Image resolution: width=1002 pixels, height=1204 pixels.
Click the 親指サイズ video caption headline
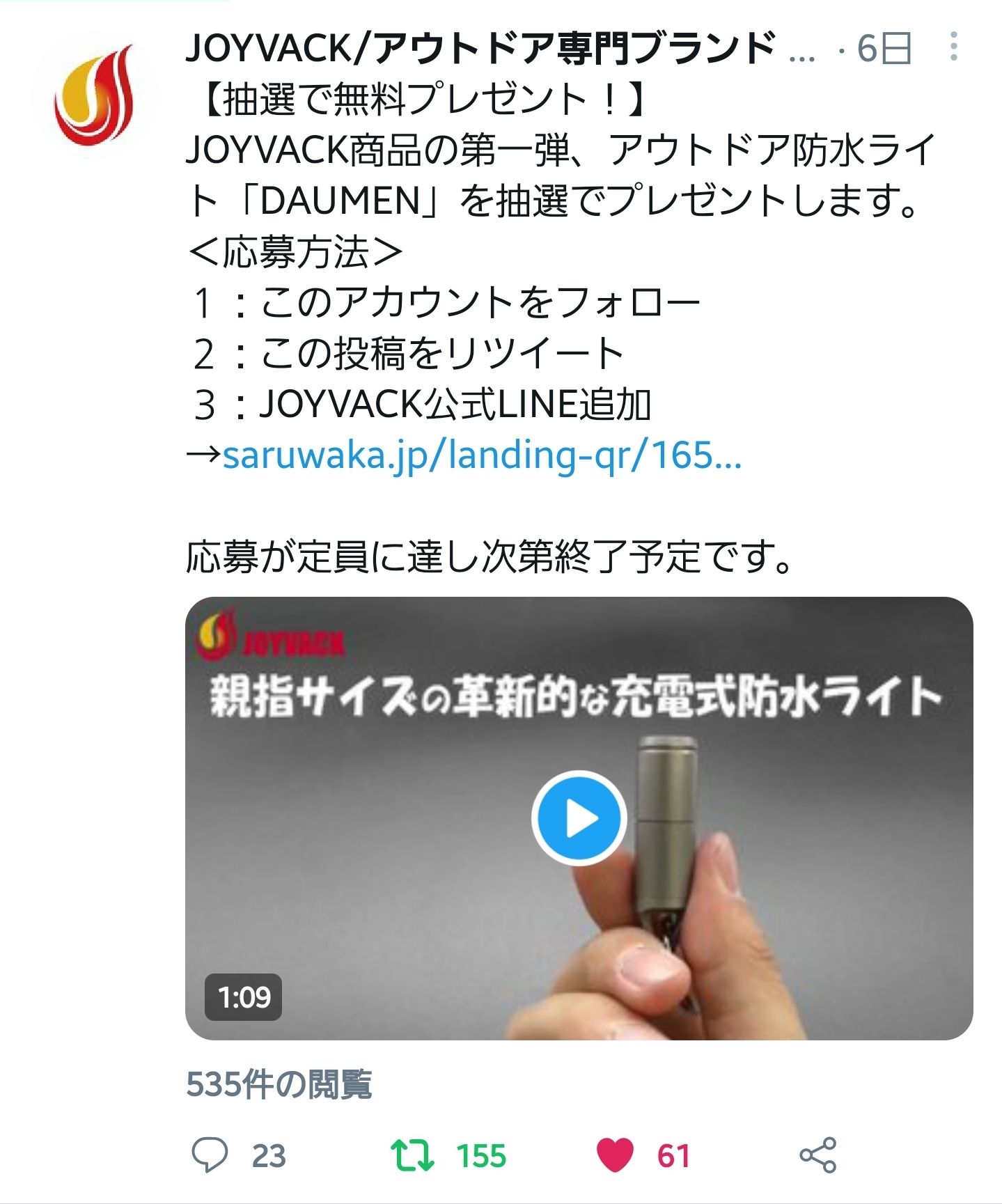coord(576,695)
